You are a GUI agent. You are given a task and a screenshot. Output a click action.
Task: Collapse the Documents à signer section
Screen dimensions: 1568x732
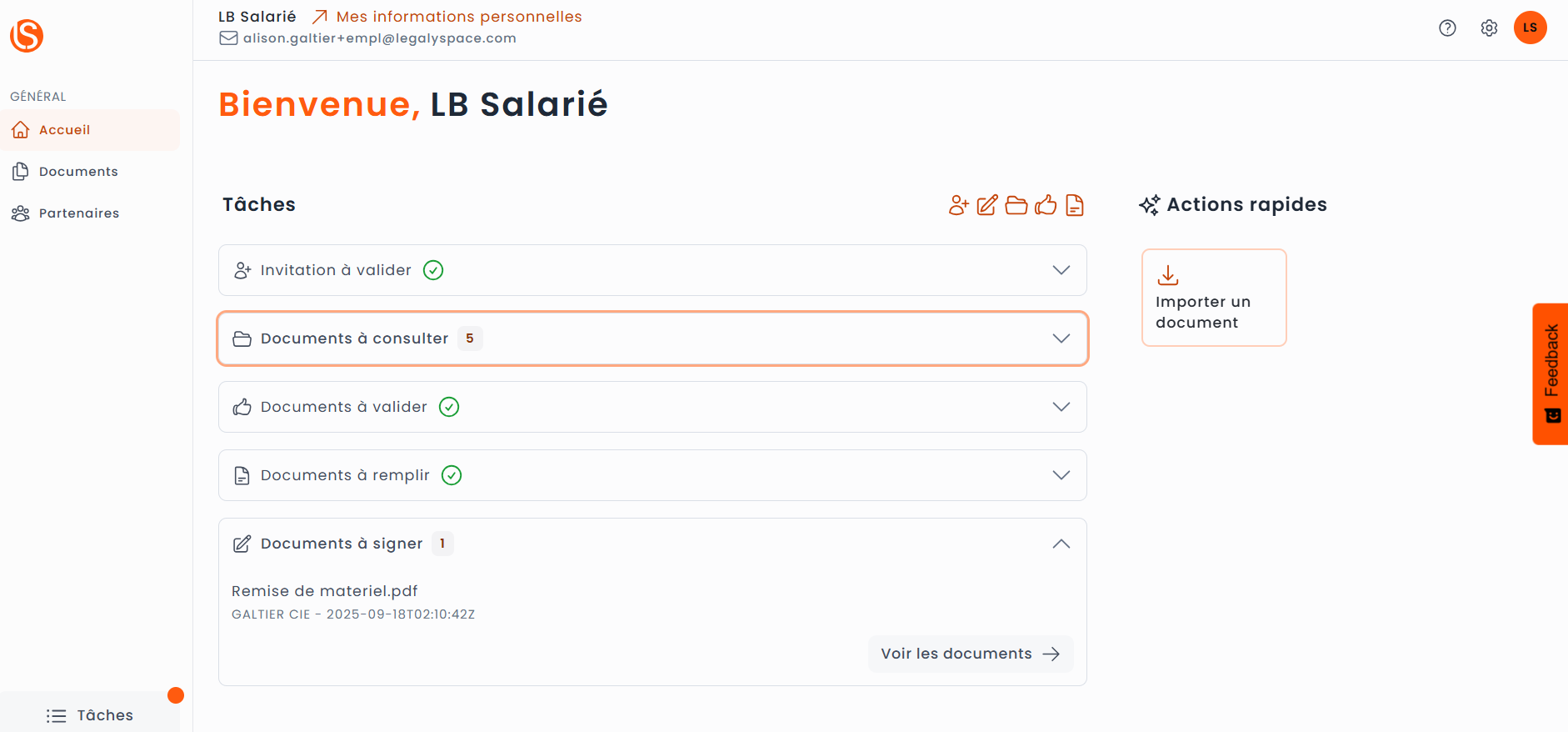pos(1061,544)
